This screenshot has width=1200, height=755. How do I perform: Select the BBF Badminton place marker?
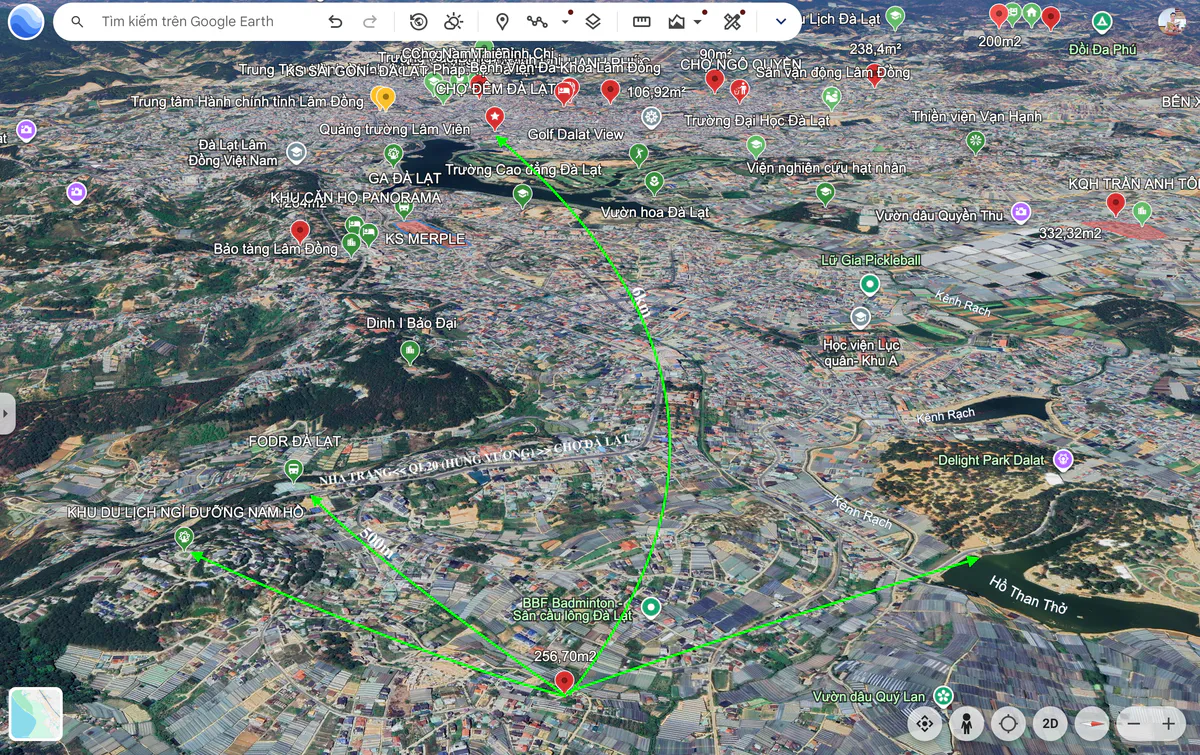click(x=652, y=607)
